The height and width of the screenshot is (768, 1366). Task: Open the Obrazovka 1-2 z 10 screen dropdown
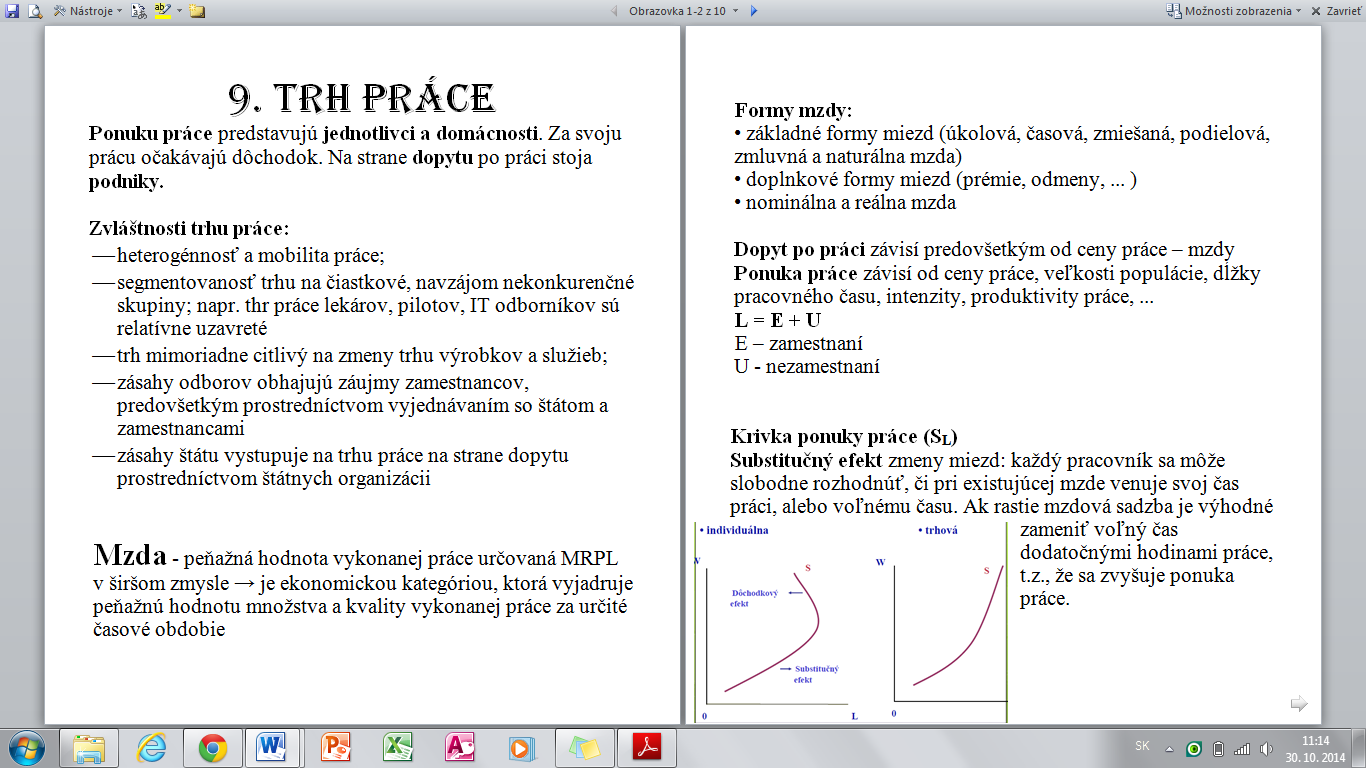coord(683,11)
